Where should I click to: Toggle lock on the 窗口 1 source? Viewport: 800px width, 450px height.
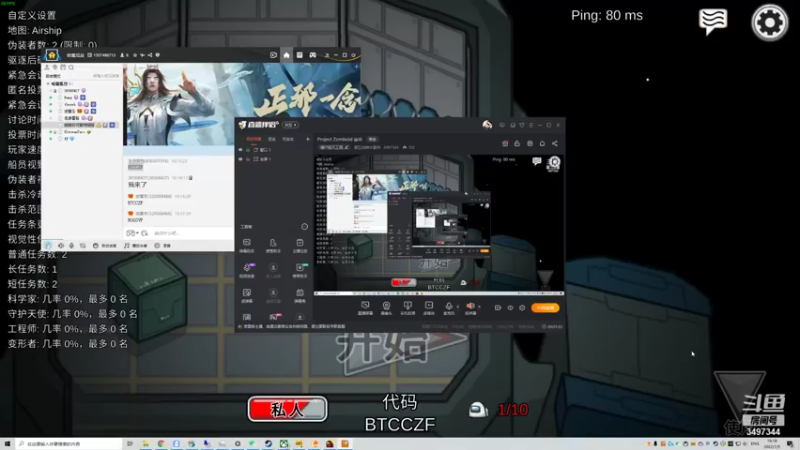pyautogui.click(x=248, y=150)
